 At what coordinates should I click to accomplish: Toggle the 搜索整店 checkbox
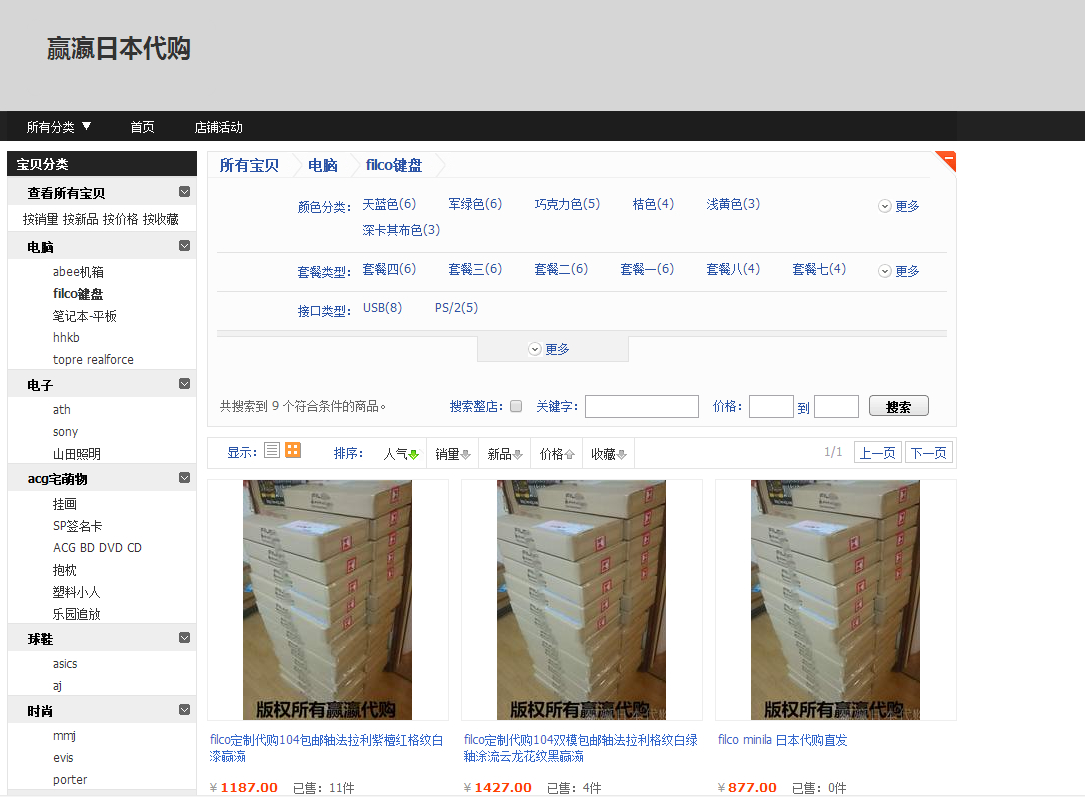point(516,406)
